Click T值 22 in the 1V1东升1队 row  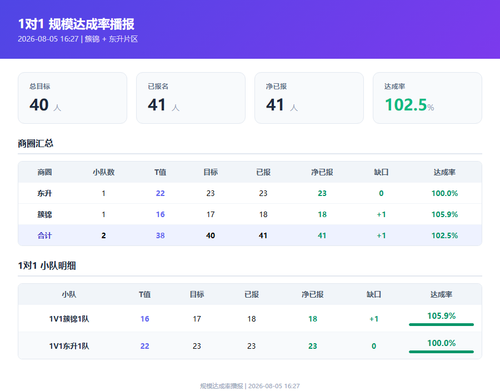click(145, 346)
